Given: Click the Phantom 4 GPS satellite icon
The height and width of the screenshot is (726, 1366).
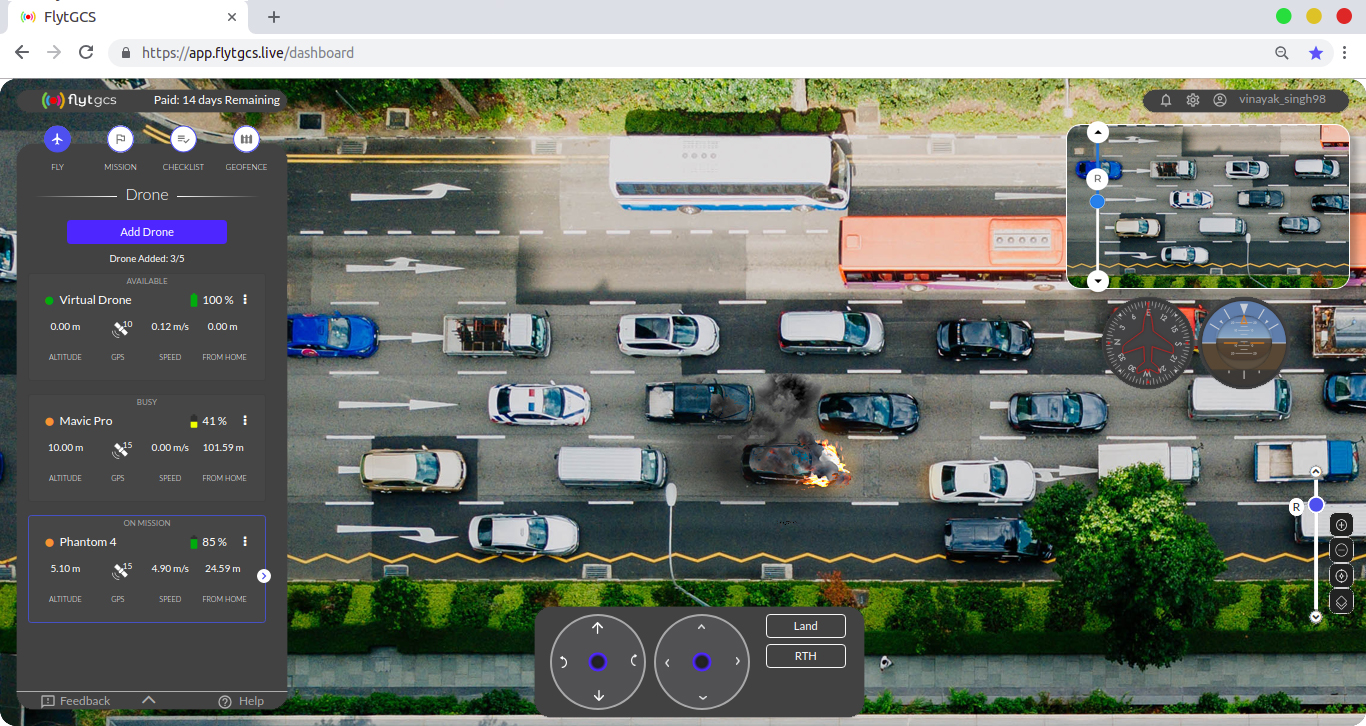Looking at the screenshot, I should 120,570.
